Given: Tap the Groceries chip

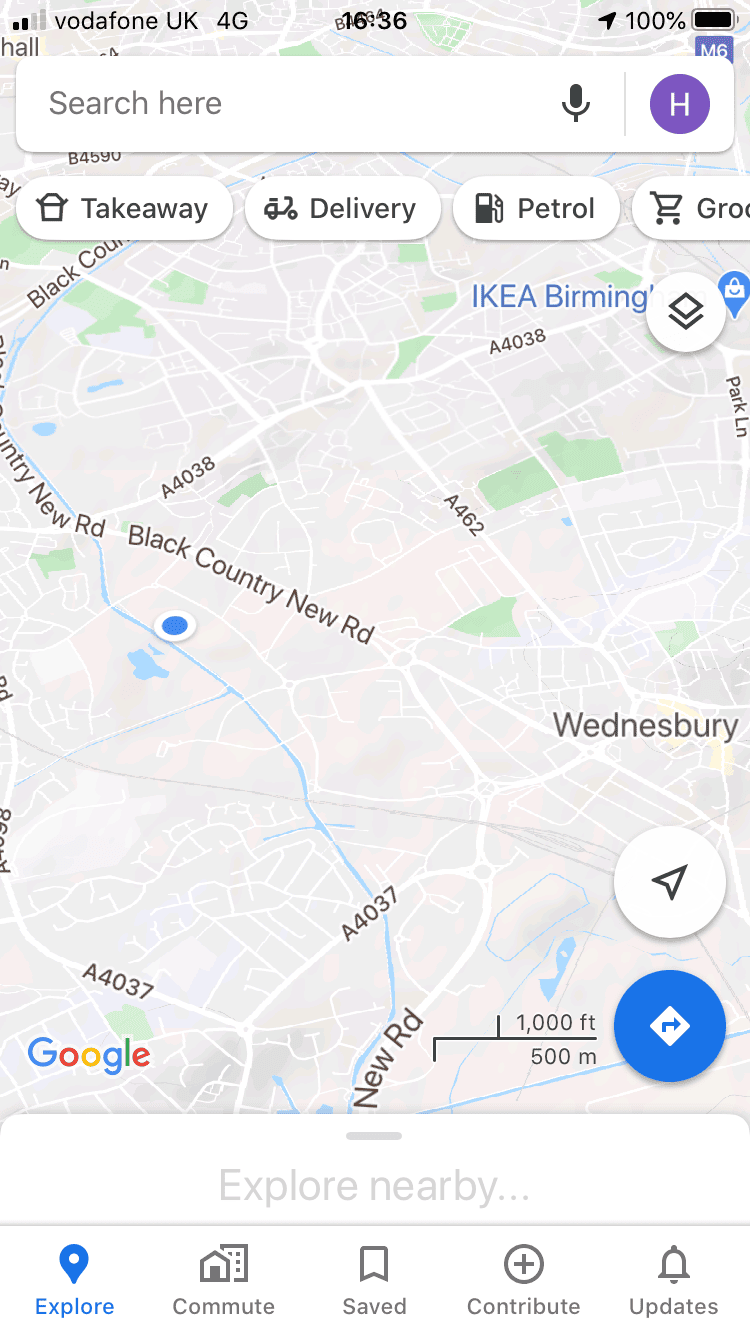Looking at the screenshot, I should (x=692, y=209).
